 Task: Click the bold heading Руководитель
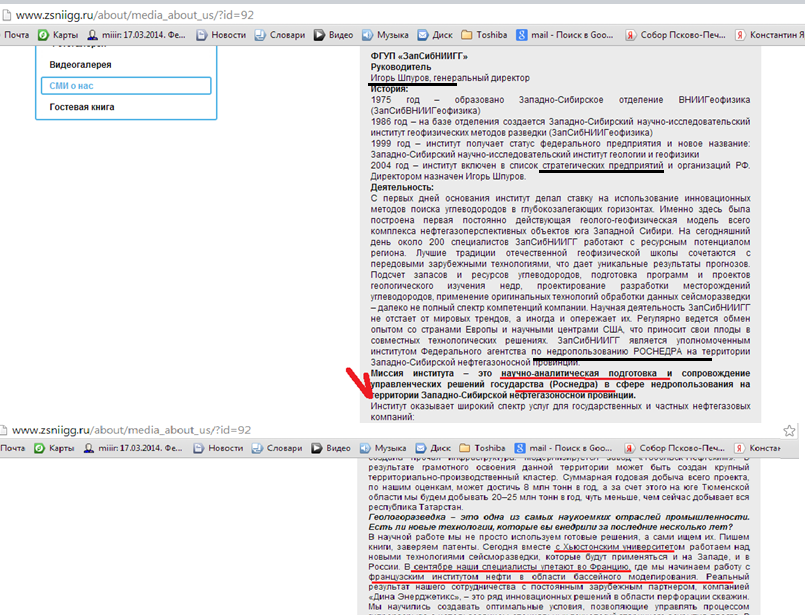pyautogui.click(x=401, y=67)
